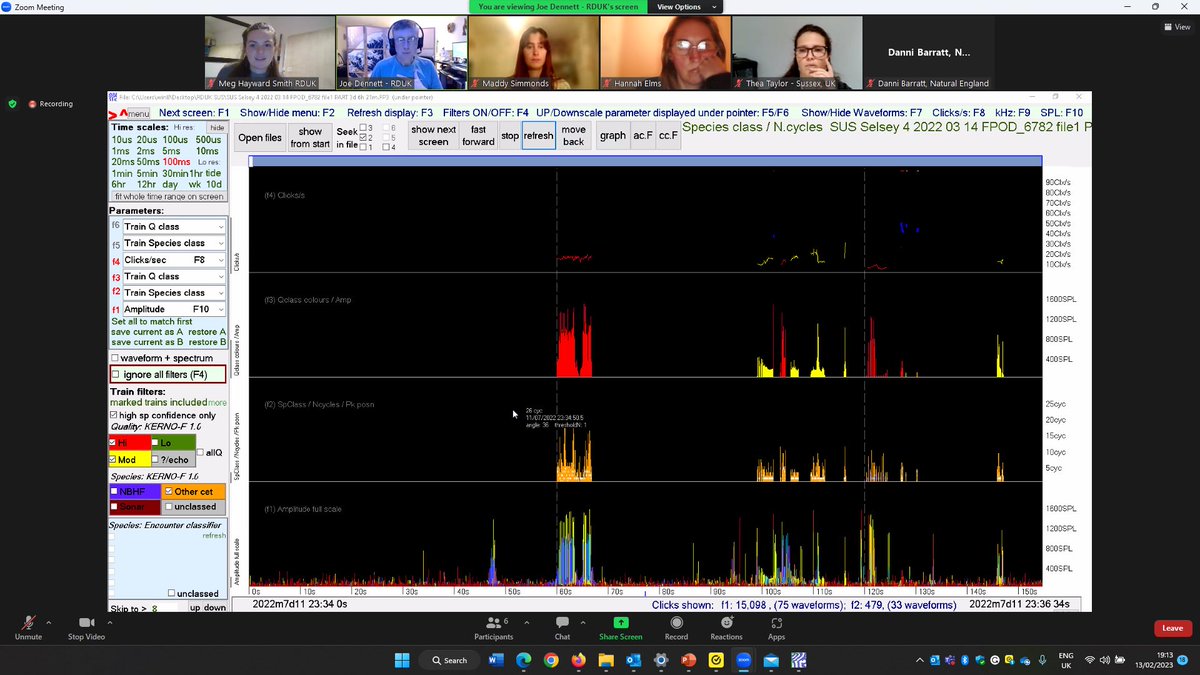The height and width of the screenshot is (675, 1200).
Task: Select the tide time scale
Action: coord(213,173)
